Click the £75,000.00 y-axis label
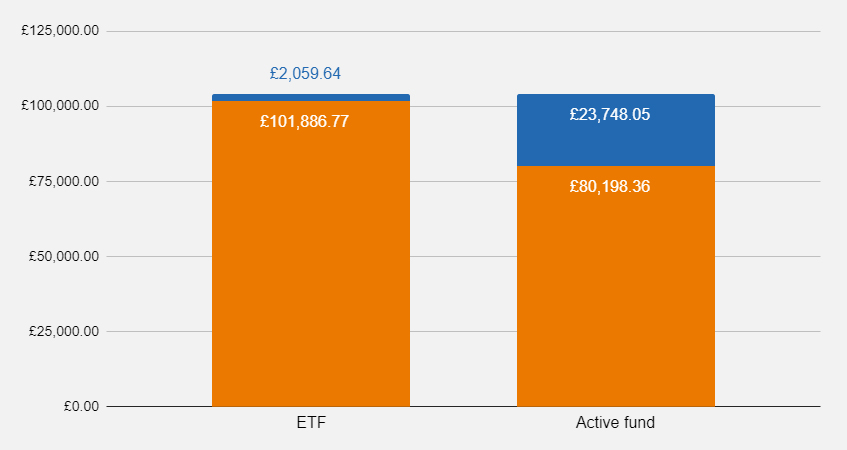This screenshot has width=847, height=450. [63, 181]
